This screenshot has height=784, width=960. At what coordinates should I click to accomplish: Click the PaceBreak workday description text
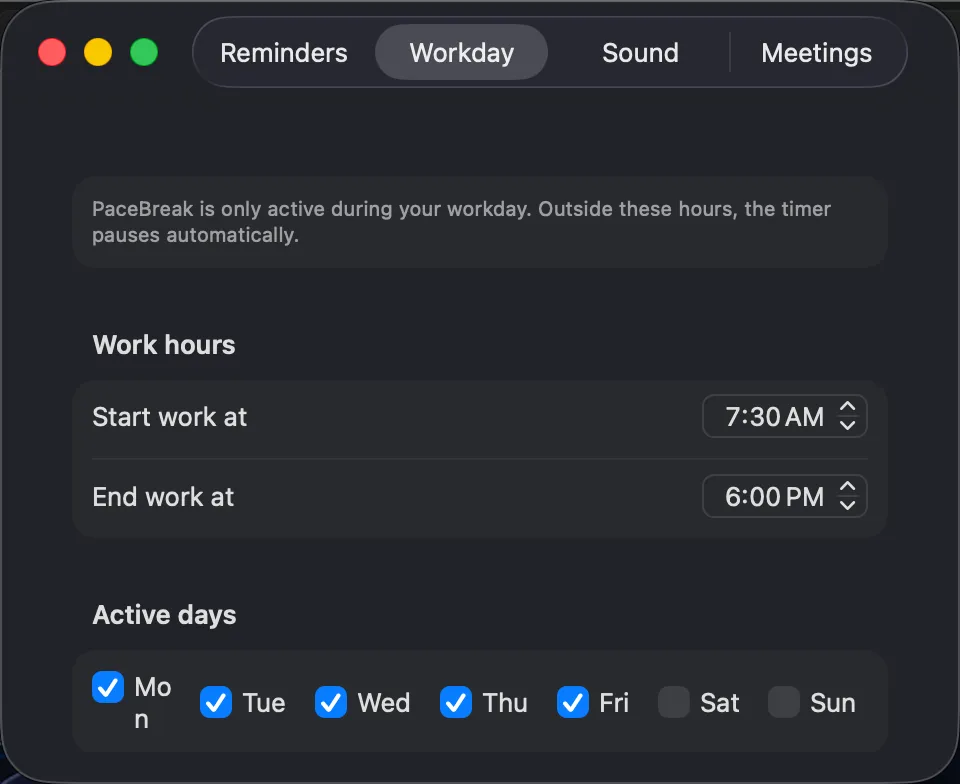461,222
